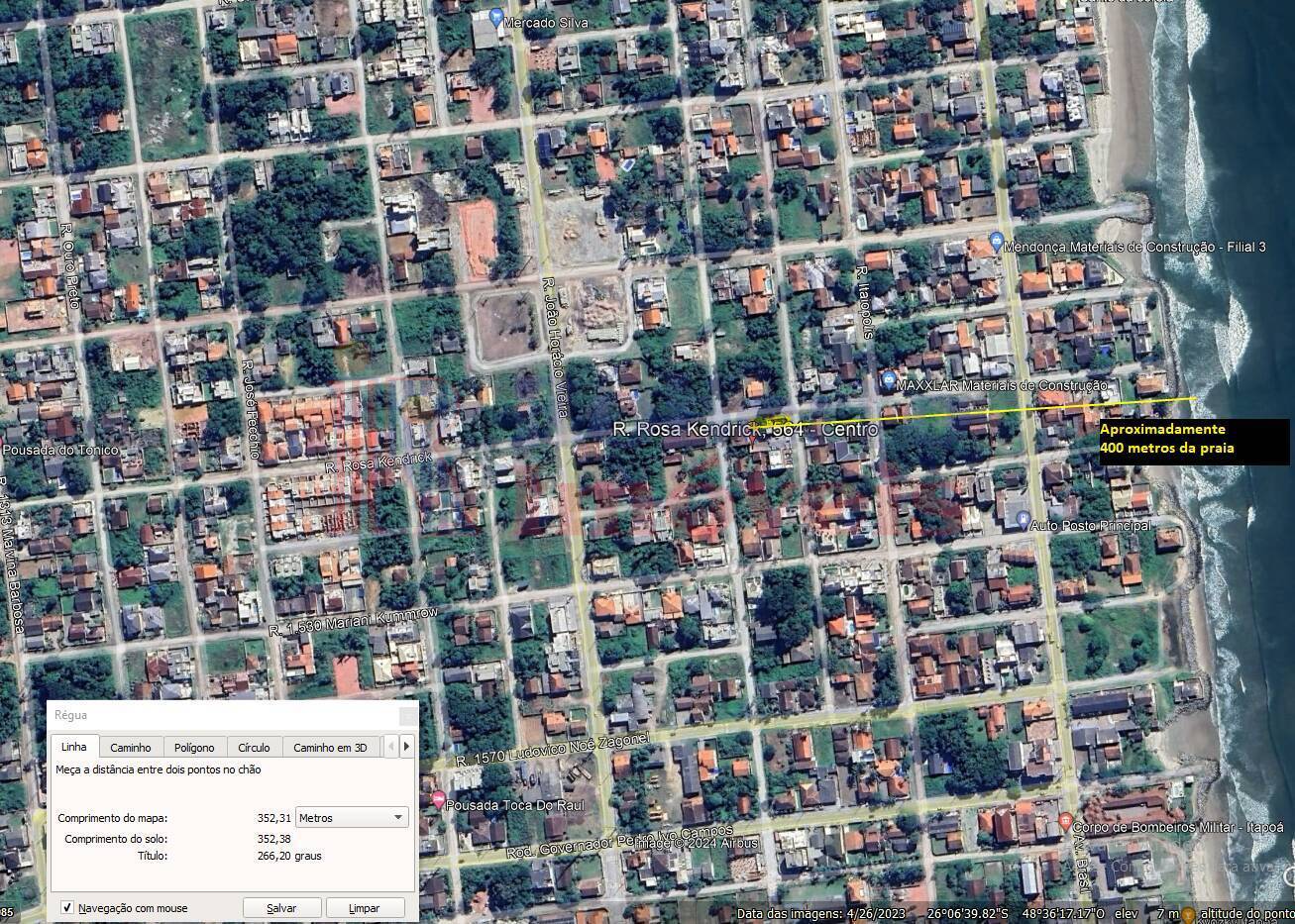
Task: Click the R. José Recchio street label
Action: [x=252, y=409]
